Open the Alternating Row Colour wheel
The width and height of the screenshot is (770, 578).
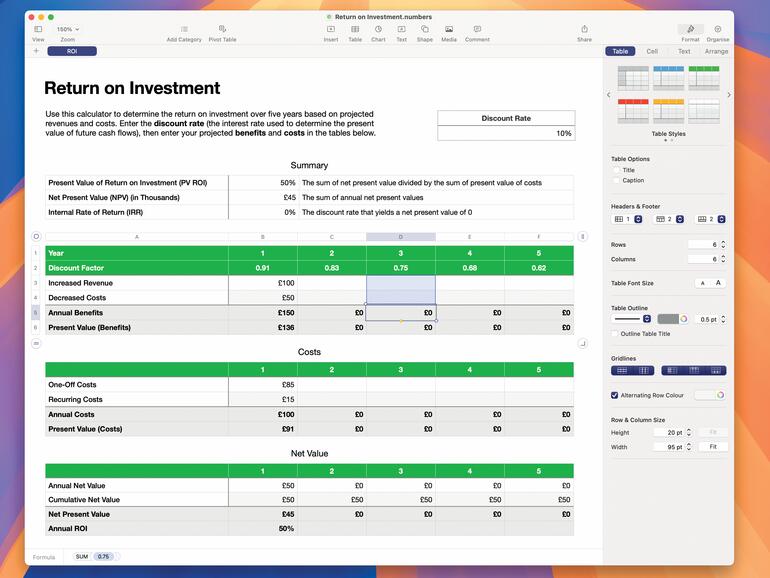pos(720,395)
